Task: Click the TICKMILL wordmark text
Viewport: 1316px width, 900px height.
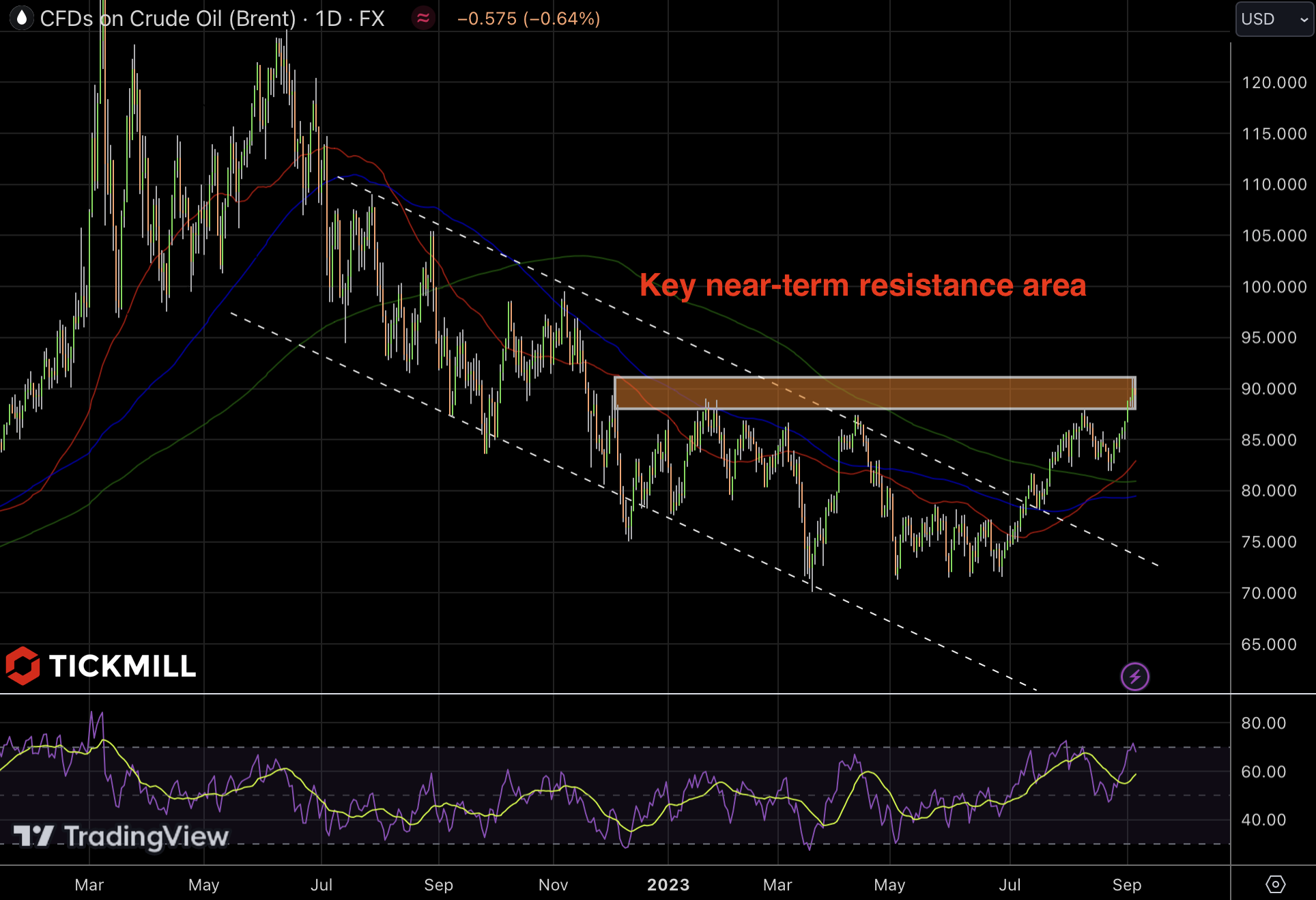Action: point(123,666)
